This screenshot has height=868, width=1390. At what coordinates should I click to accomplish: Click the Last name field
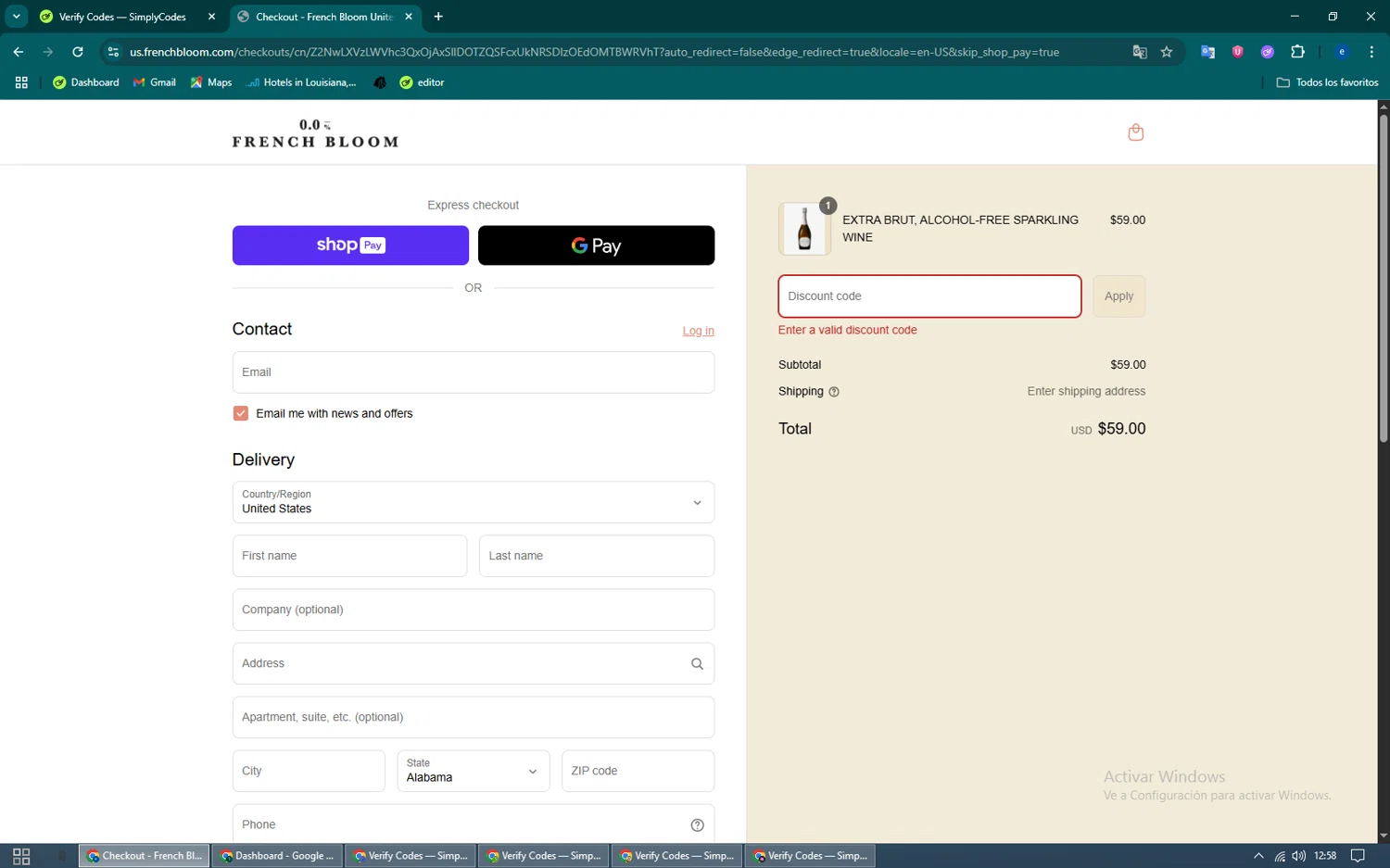(x=597, y=556)
